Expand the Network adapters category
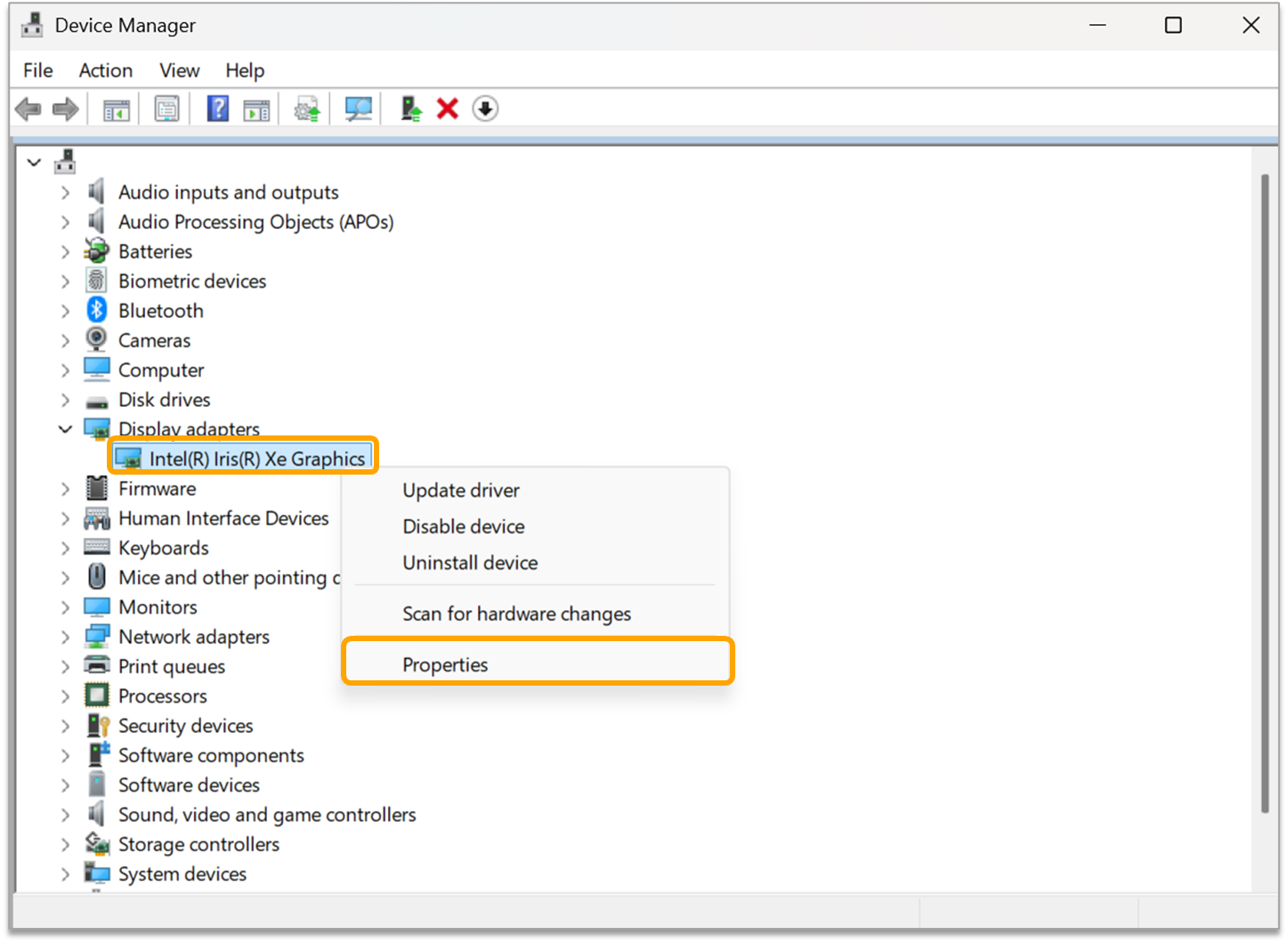Viewport: 1288px width, 943px height. (x=65, y=637)
